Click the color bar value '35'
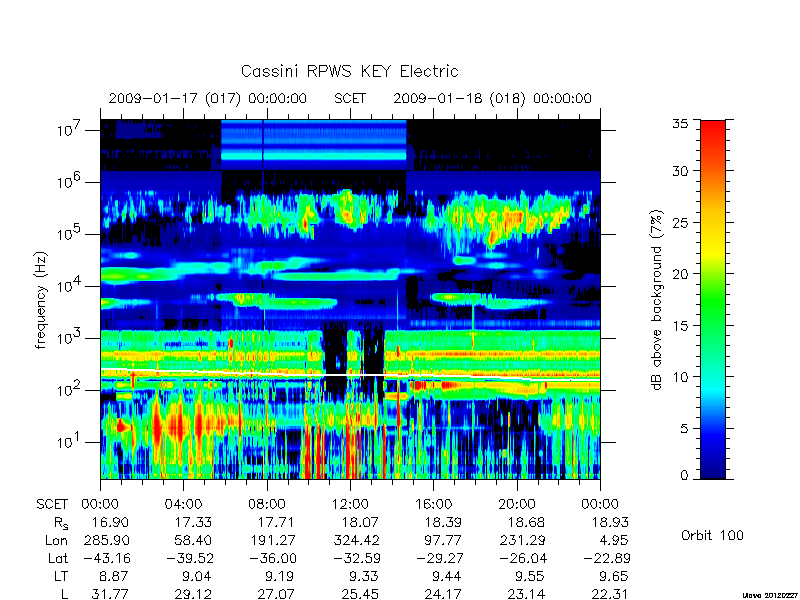 [680, 124]
